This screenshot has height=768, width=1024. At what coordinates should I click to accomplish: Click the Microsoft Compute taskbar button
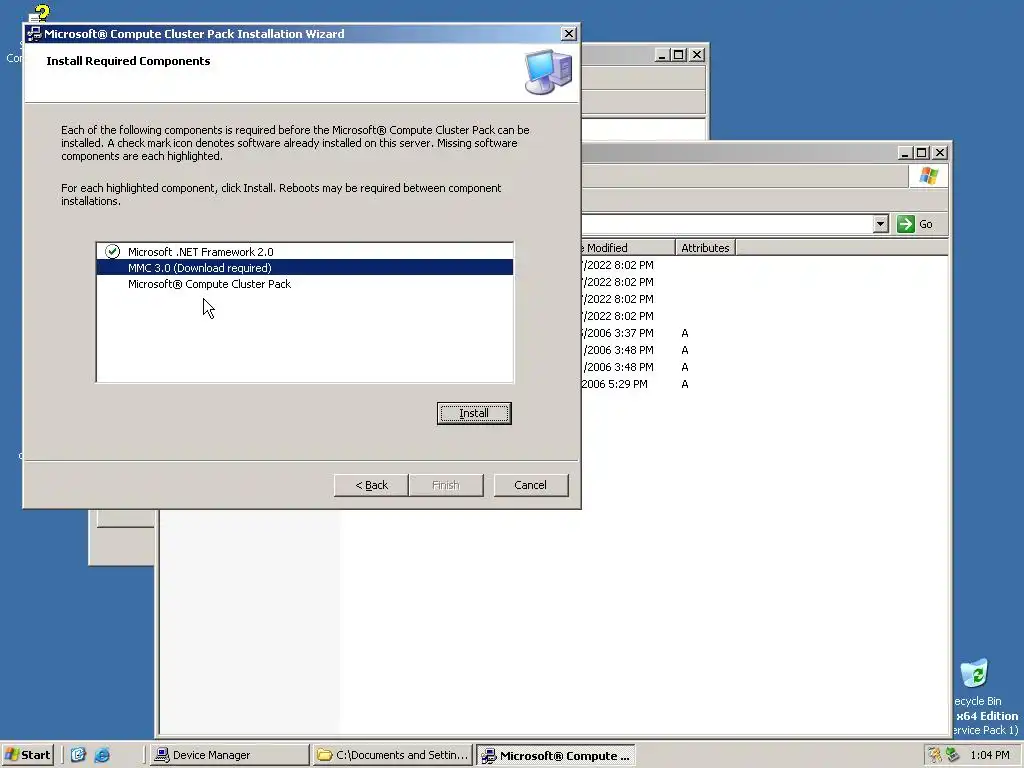pos(555,756)
